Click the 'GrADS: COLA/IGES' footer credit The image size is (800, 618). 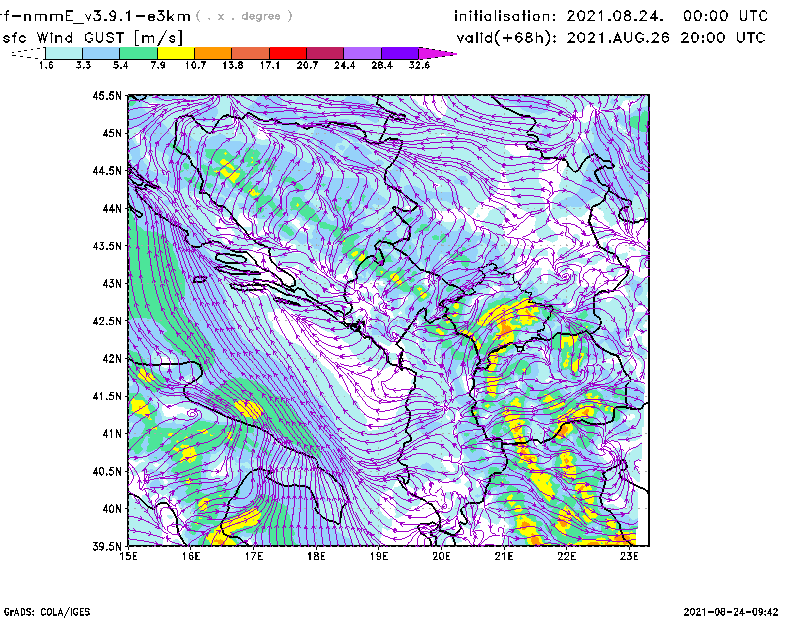click(x=47, y=612)
